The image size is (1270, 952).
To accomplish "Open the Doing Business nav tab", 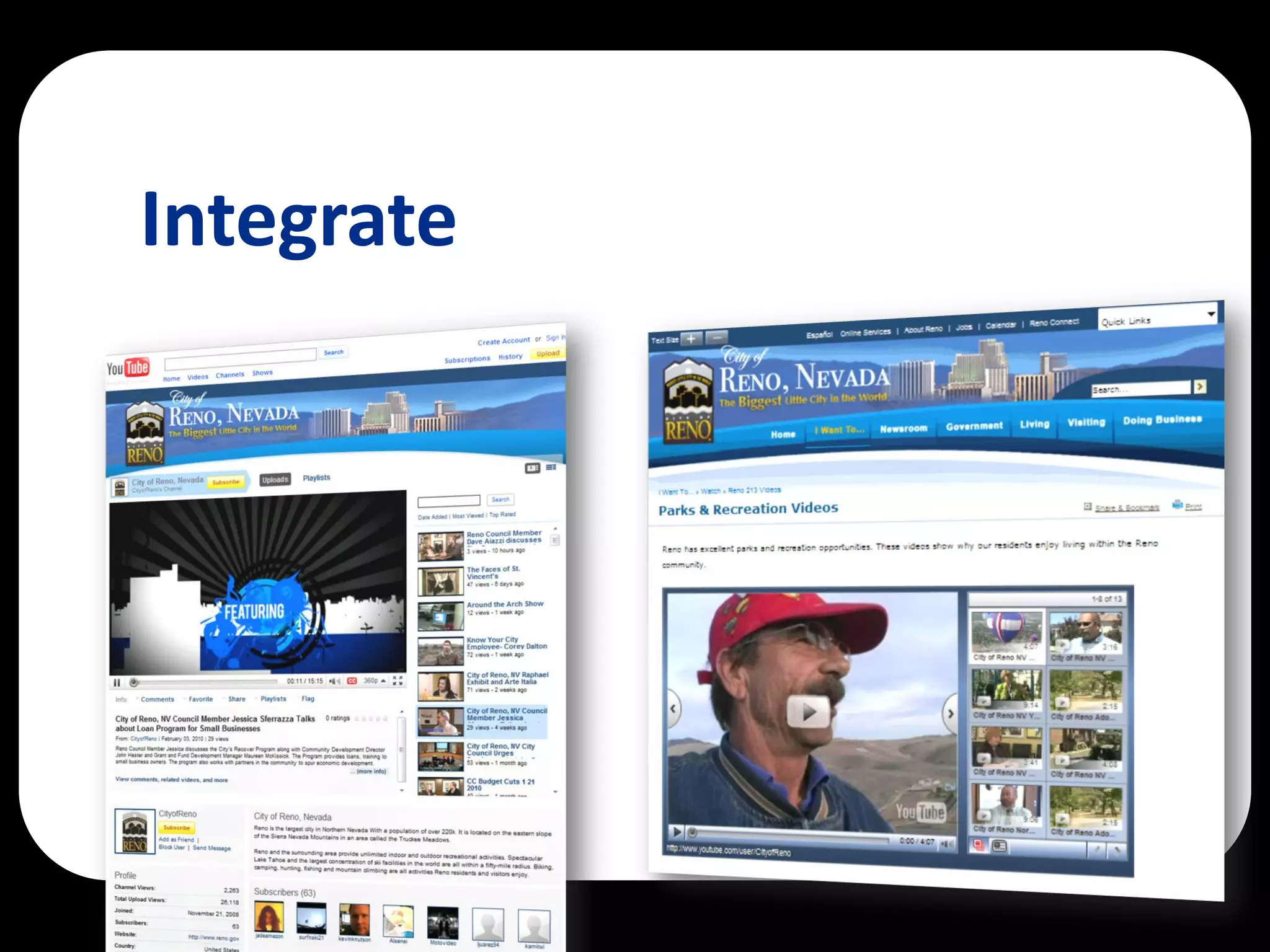I will coord(1162,420).
